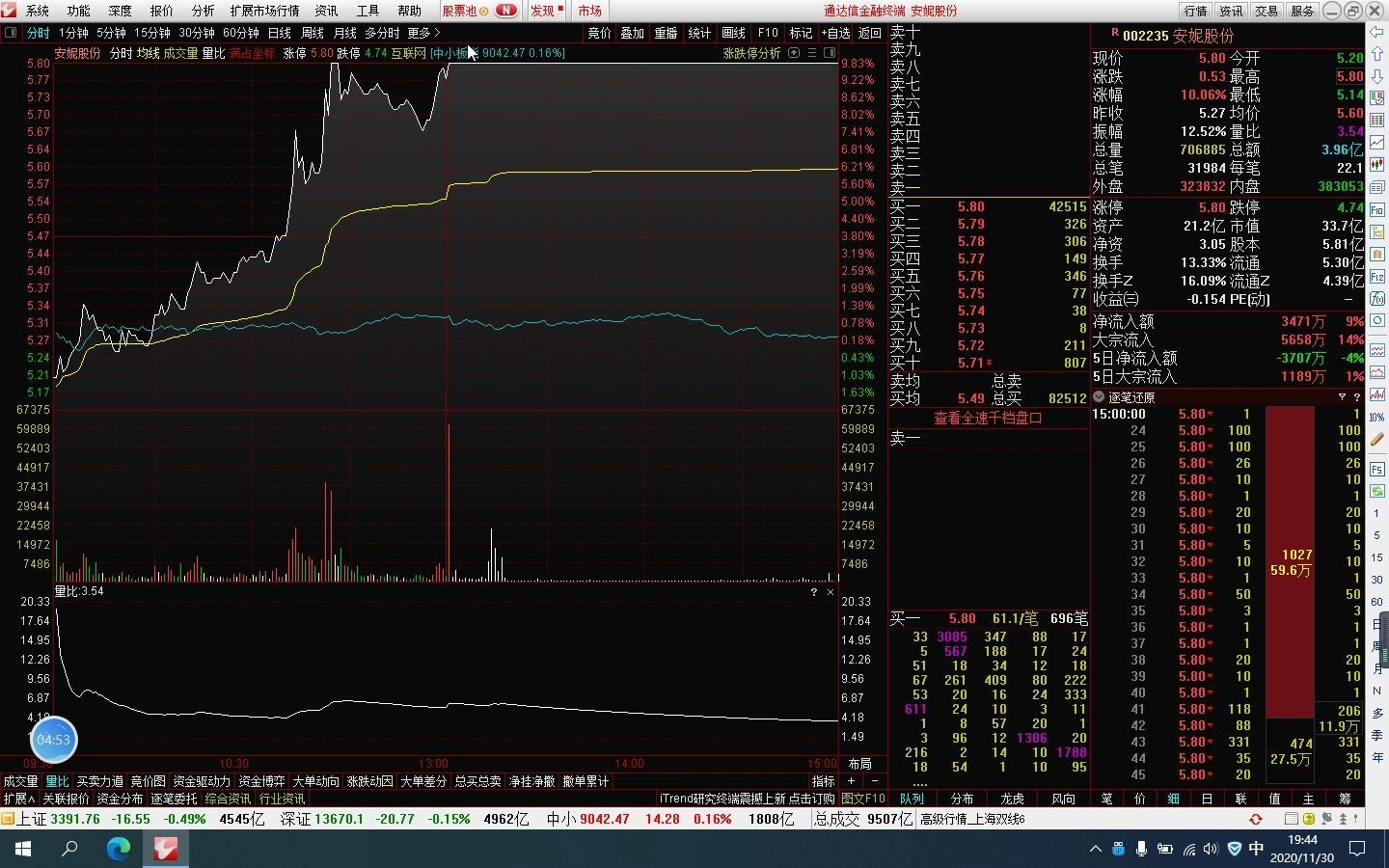Open the notification center icon

tap(1357, 849)
